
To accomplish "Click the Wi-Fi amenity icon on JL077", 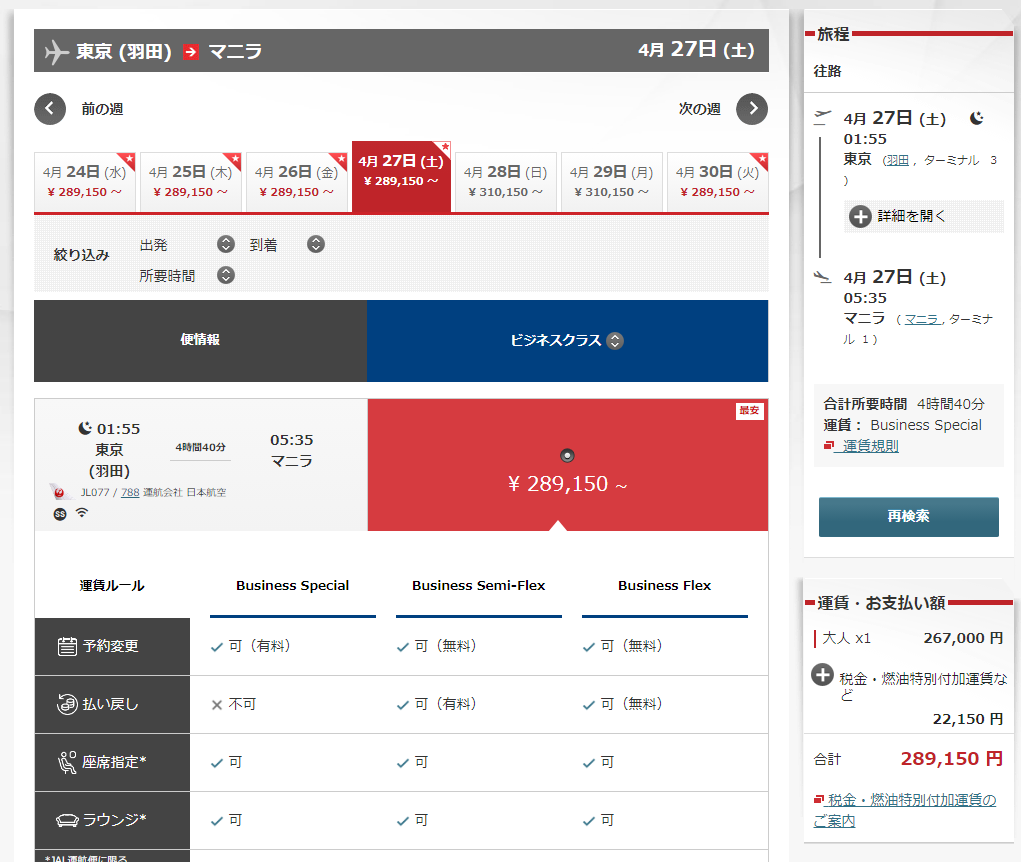I will pyautogui.click(x=82, y=513).
